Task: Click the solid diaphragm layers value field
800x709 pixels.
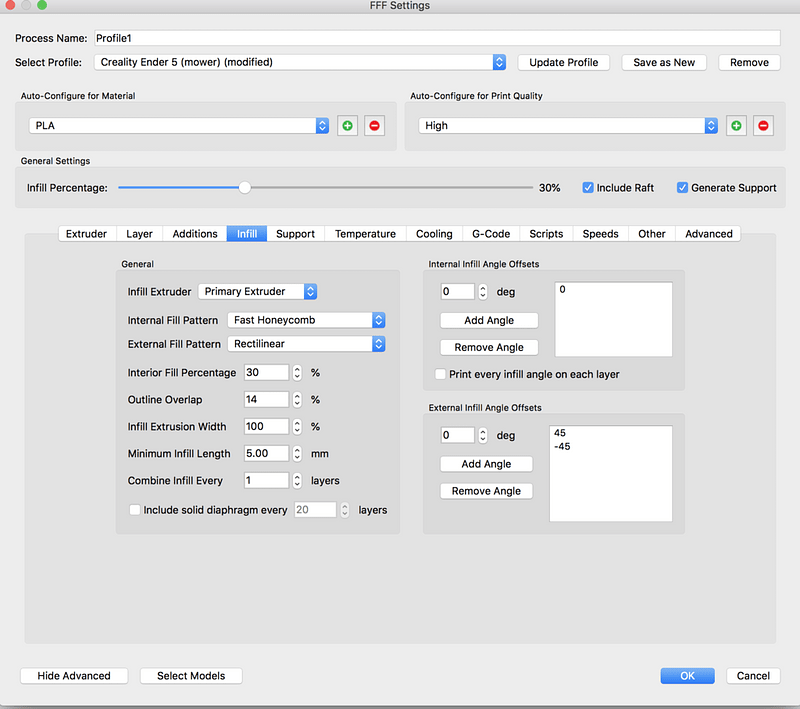Action: pyautogui.click(x=315, y=510)
